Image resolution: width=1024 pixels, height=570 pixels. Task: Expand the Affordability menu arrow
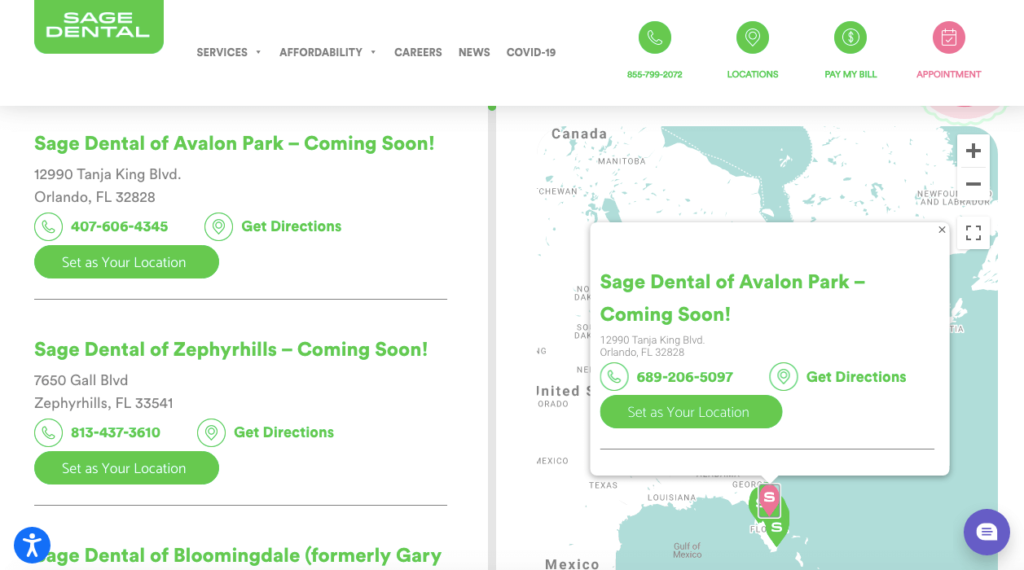coord(374,52)
